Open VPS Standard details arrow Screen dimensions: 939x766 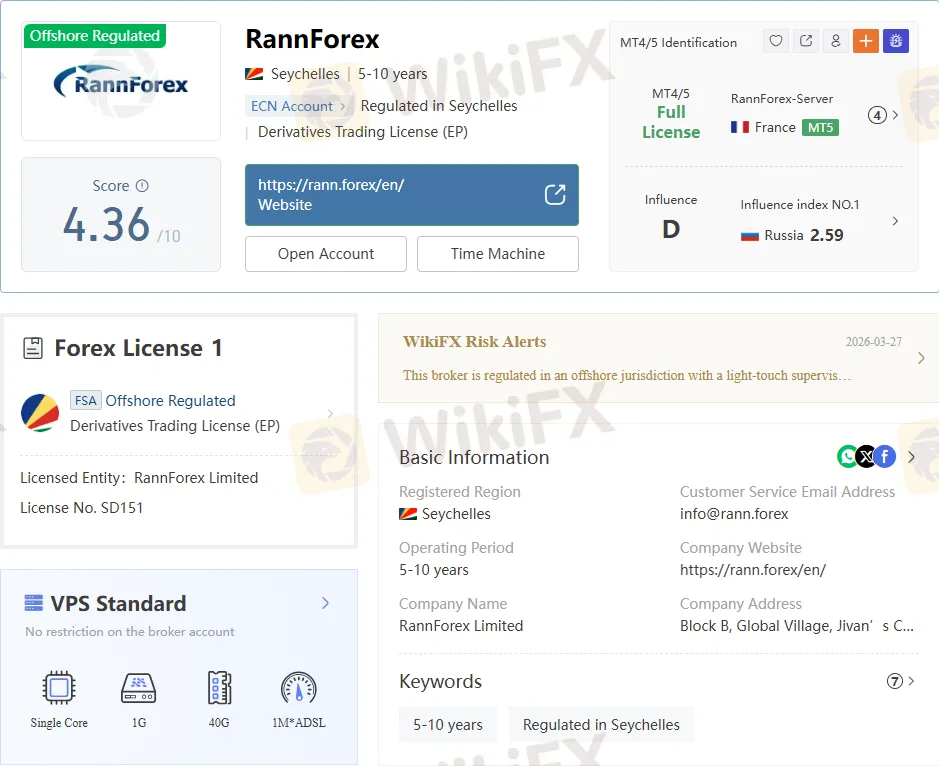(x=325, y=603)
